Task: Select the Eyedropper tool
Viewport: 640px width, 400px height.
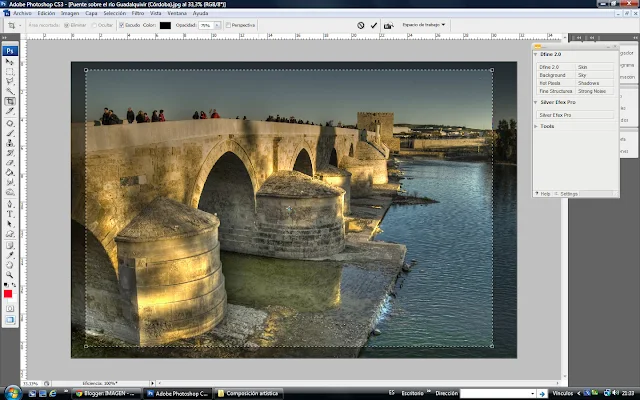Action: tap(10, 256)
